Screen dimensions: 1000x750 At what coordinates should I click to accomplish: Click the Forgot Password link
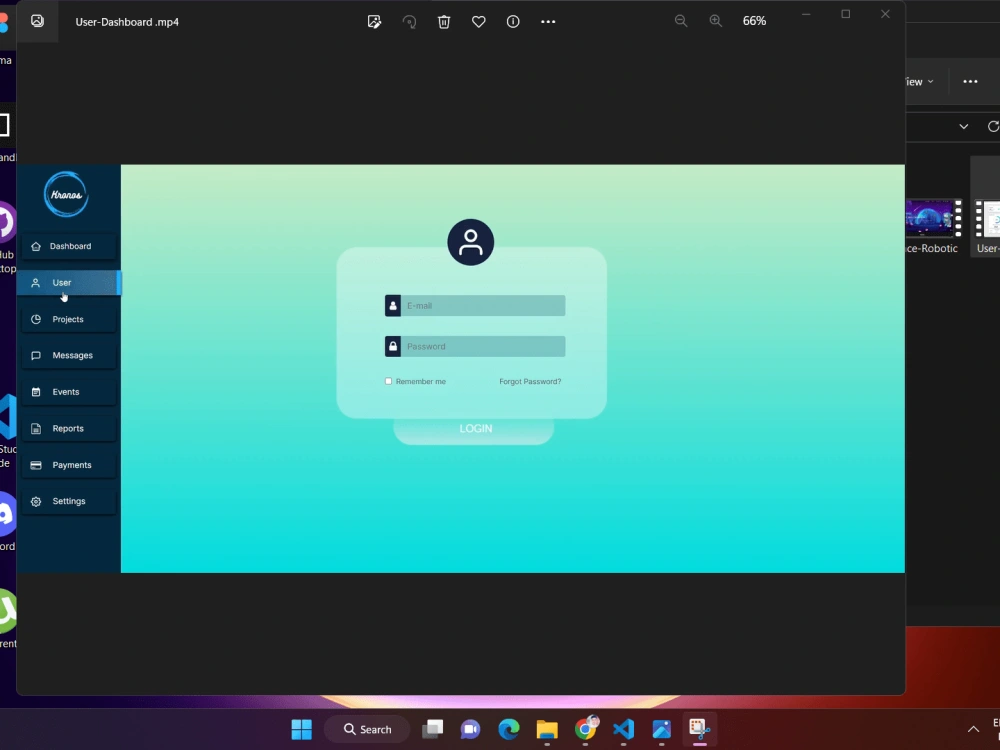(x=530, y=381)
